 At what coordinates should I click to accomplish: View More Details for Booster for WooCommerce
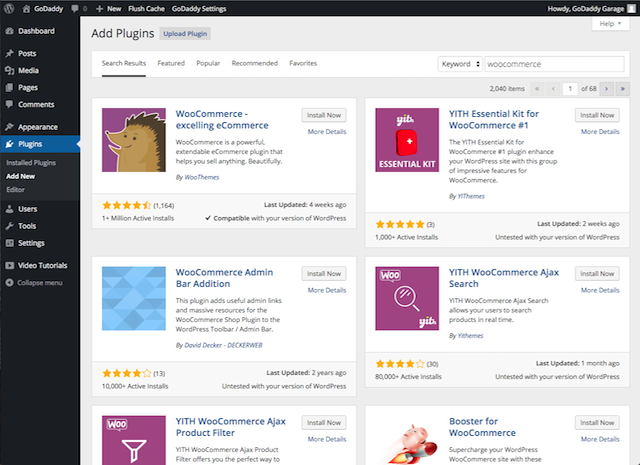click(x=600, y=439)
